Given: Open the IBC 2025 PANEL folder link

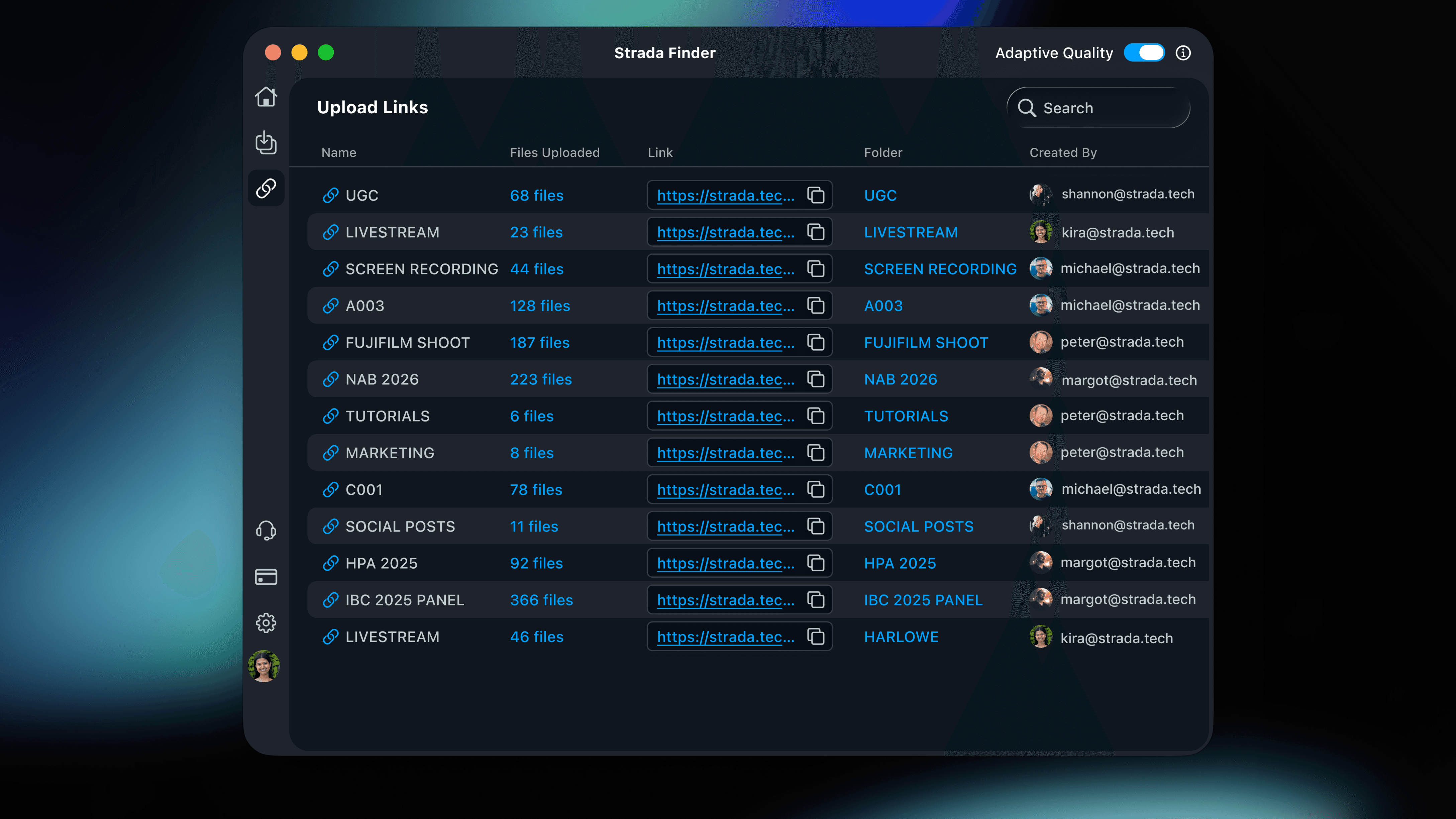Looking at the screenshot, I should (x=923, y=600).
